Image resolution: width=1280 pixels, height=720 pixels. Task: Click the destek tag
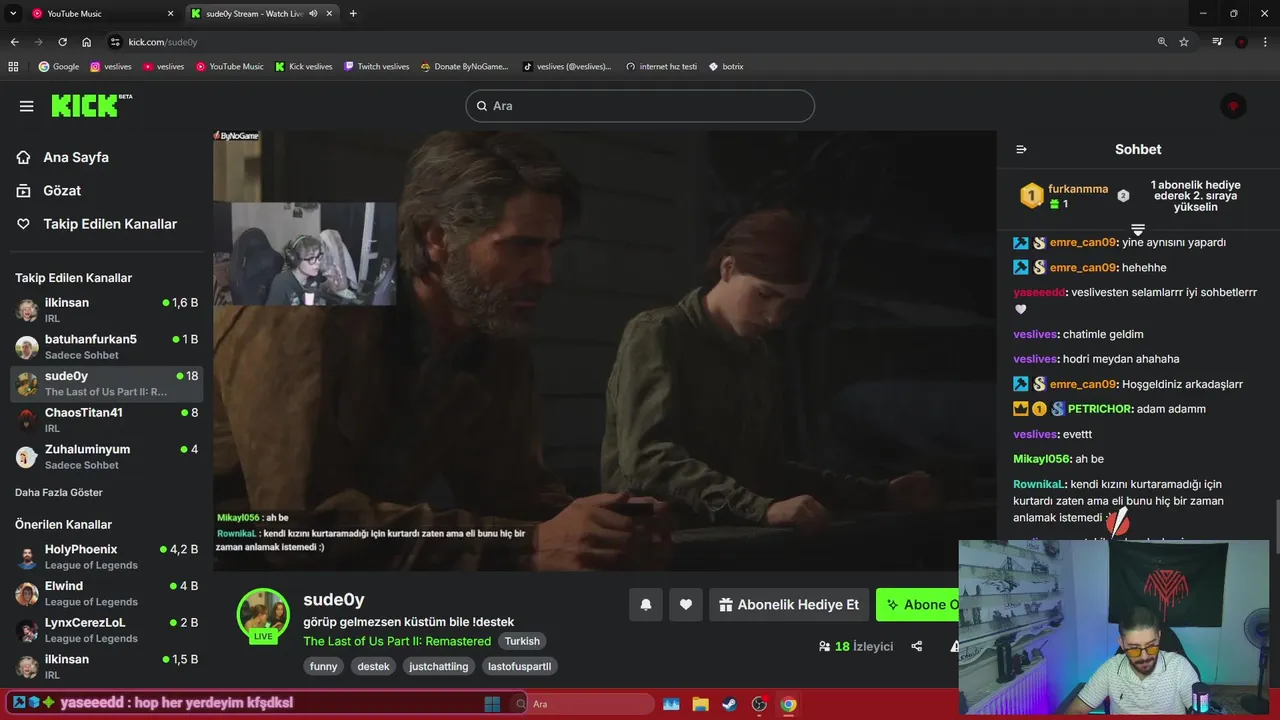coord(373,666)
